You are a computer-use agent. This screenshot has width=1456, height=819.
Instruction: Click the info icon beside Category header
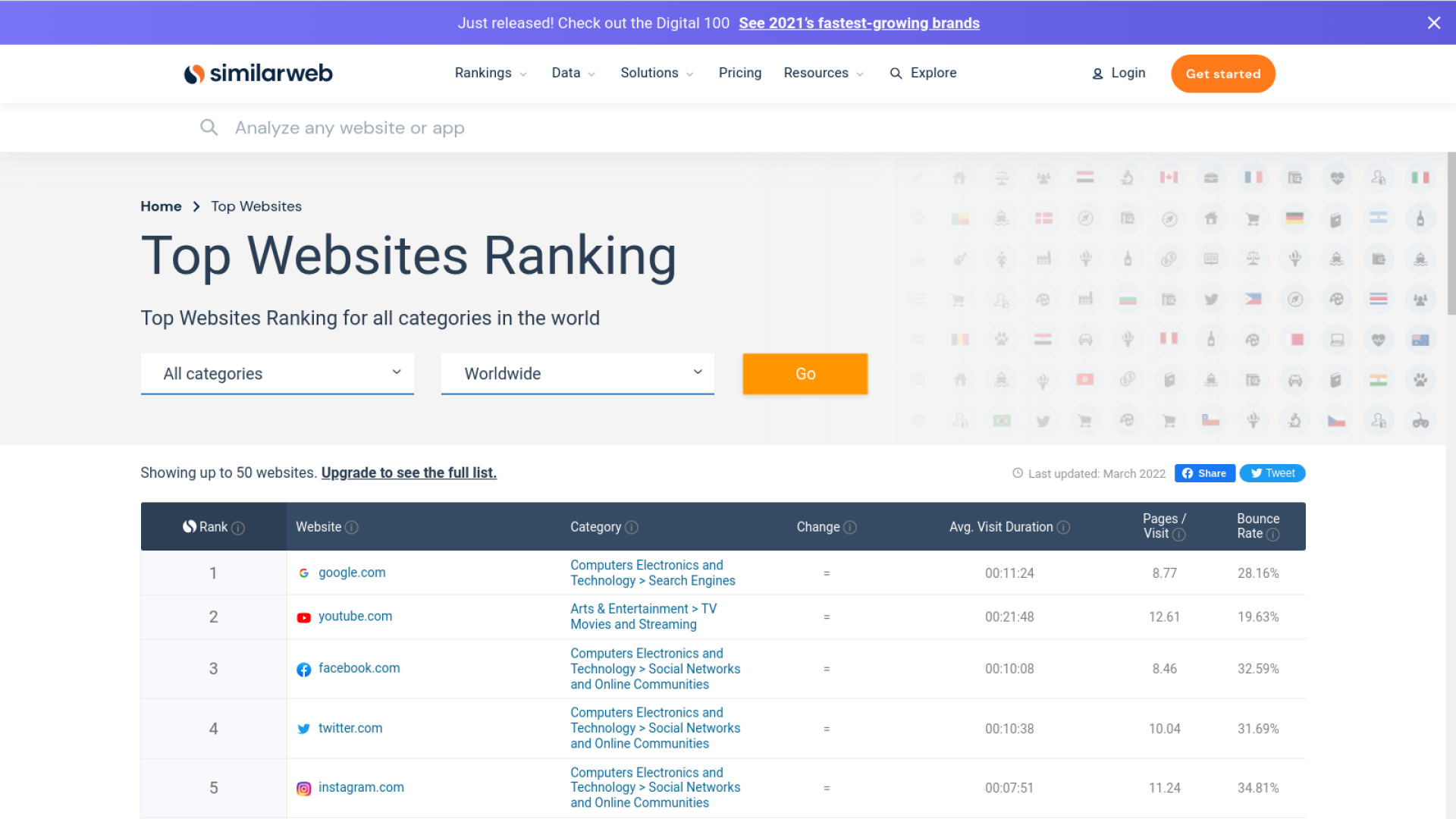click(x=632, y=527)
